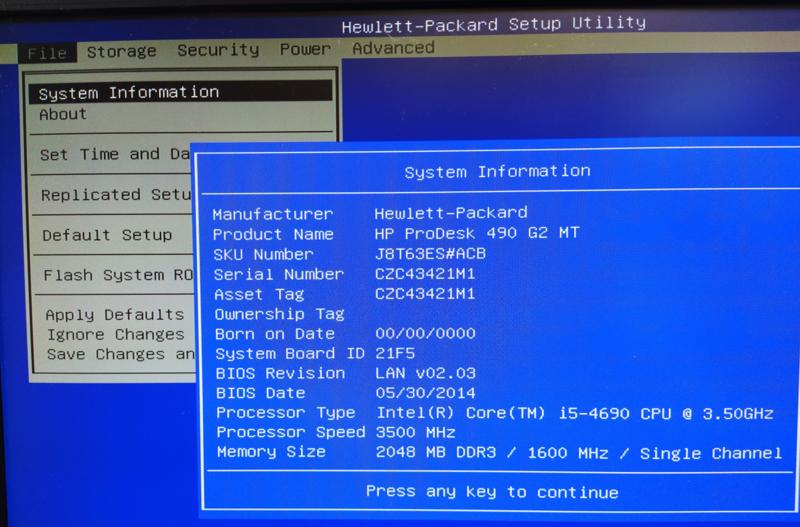Click the LAN v02.03 revision value
Viewport: 800px width, 527px height.
pos(426,373)
